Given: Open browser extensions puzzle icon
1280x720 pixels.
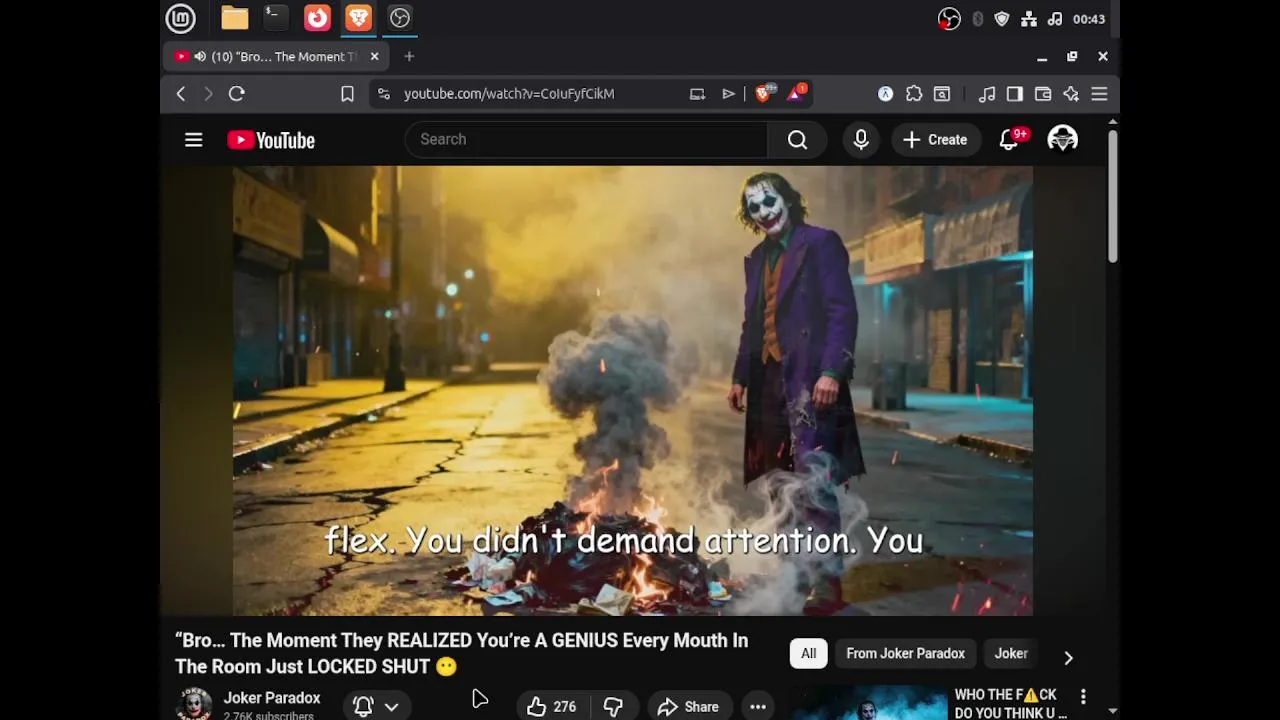Looking at the screenshot, I should (x=914, y=93).
